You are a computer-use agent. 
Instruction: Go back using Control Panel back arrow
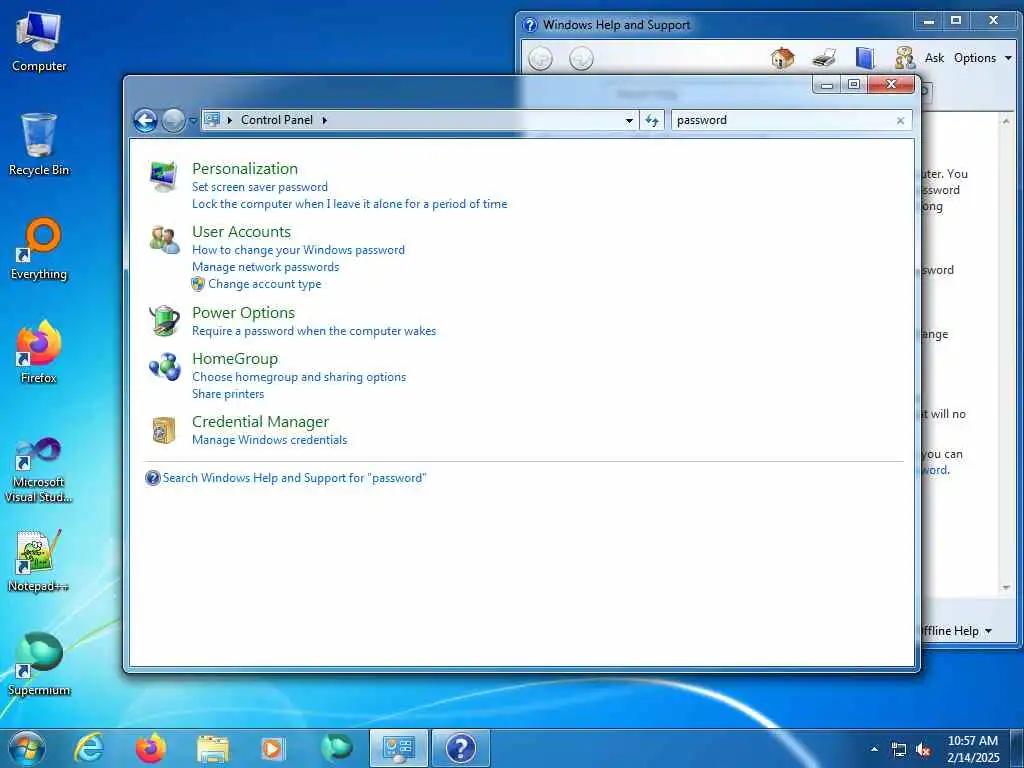[x=145, y=120]
